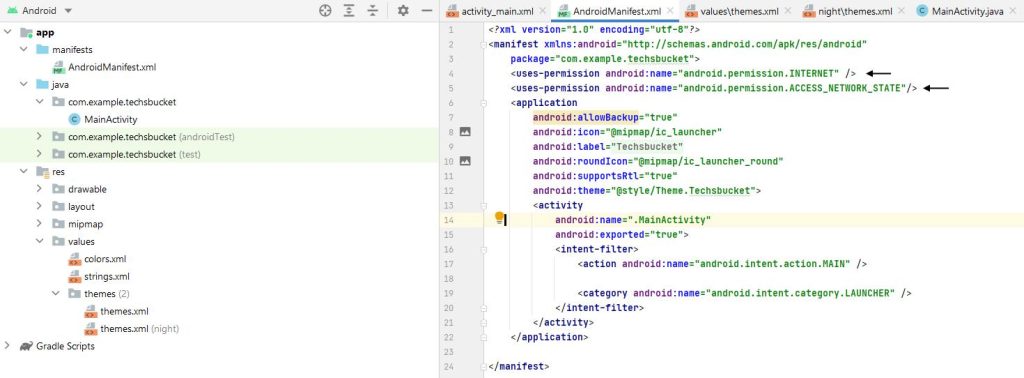The height and width of the screenshot is (378, 1024).
Task: Click the manifests folder icon
Action: [42, 50]
